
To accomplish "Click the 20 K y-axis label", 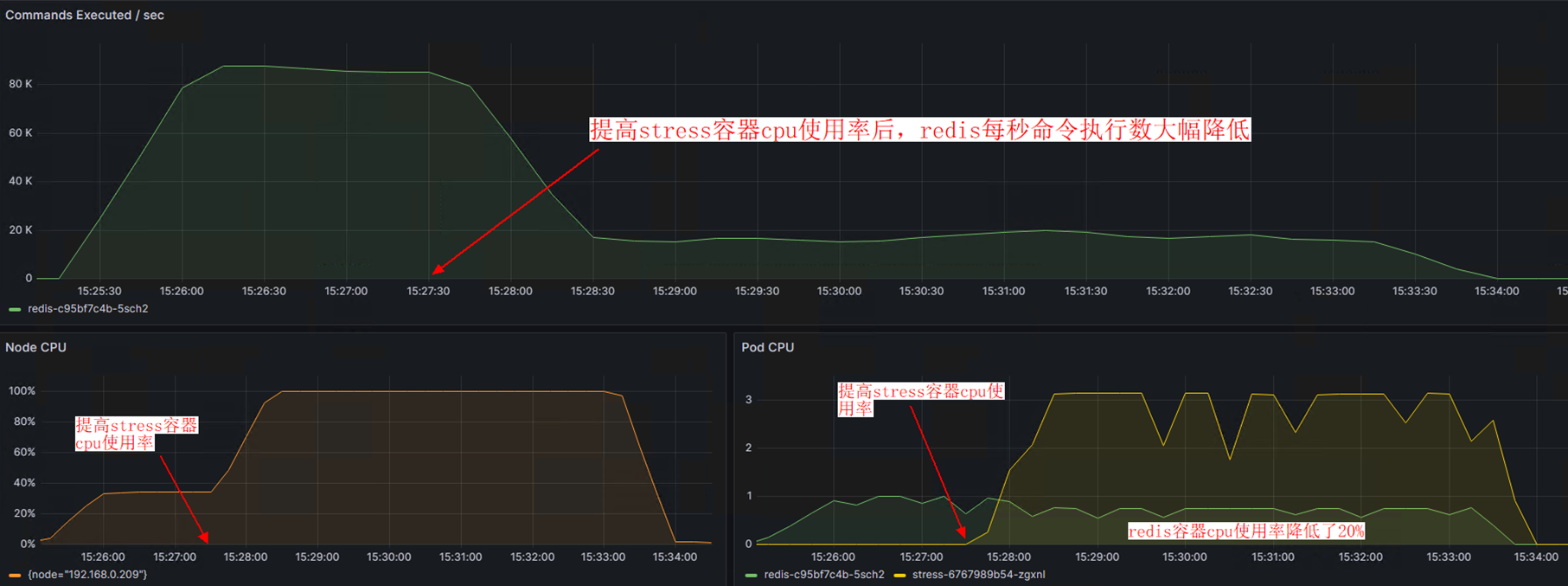I will (21, 229).
